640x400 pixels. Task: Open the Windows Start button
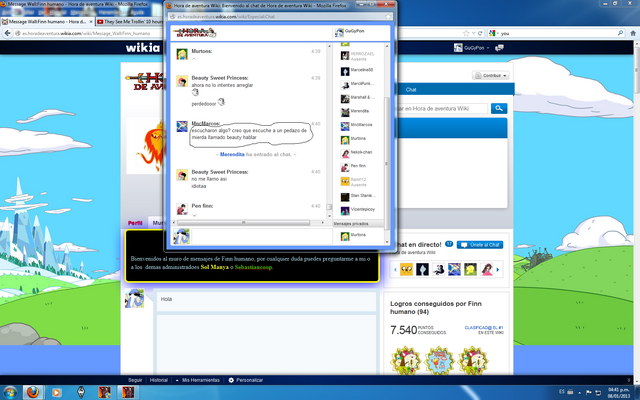pyautogui.click(x=9, y=393)
